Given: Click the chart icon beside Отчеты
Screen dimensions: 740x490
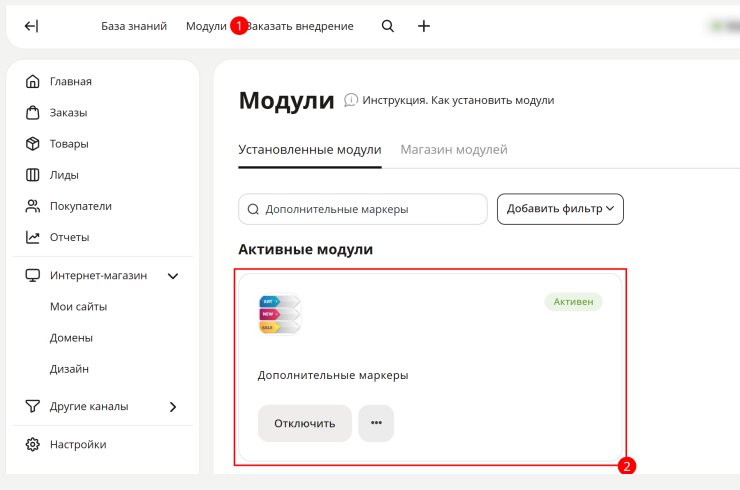Looking at the screenshot, I should pyautogui.click(x=33, y=237).
